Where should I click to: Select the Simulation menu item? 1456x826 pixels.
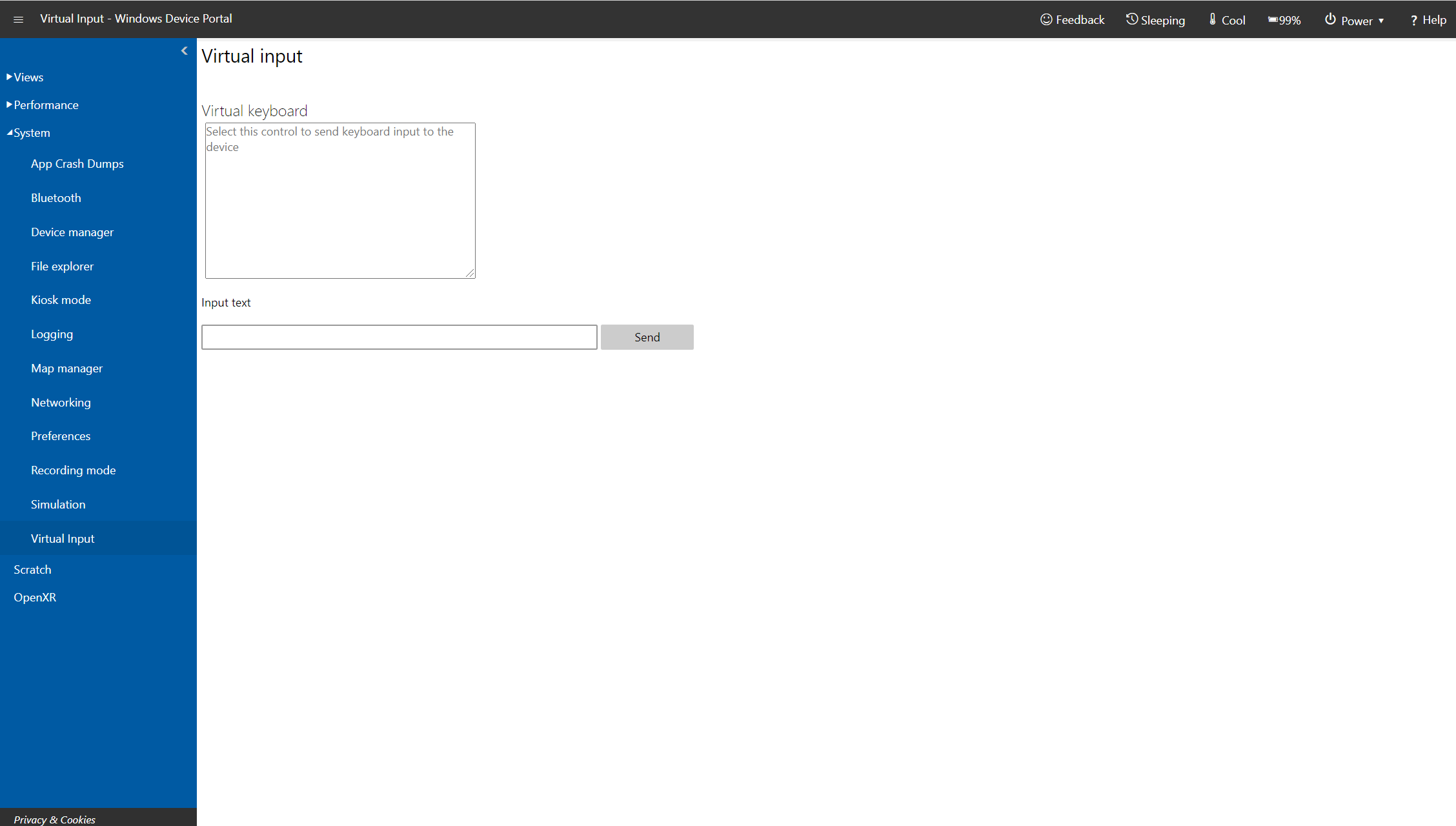(58, 504)
